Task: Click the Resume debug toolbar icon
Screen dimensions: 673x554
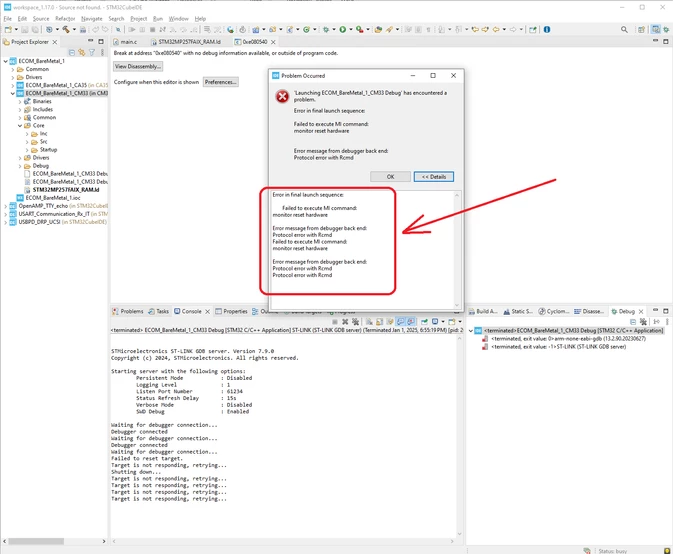Action: pyautogui.click(x=132, y=30)
